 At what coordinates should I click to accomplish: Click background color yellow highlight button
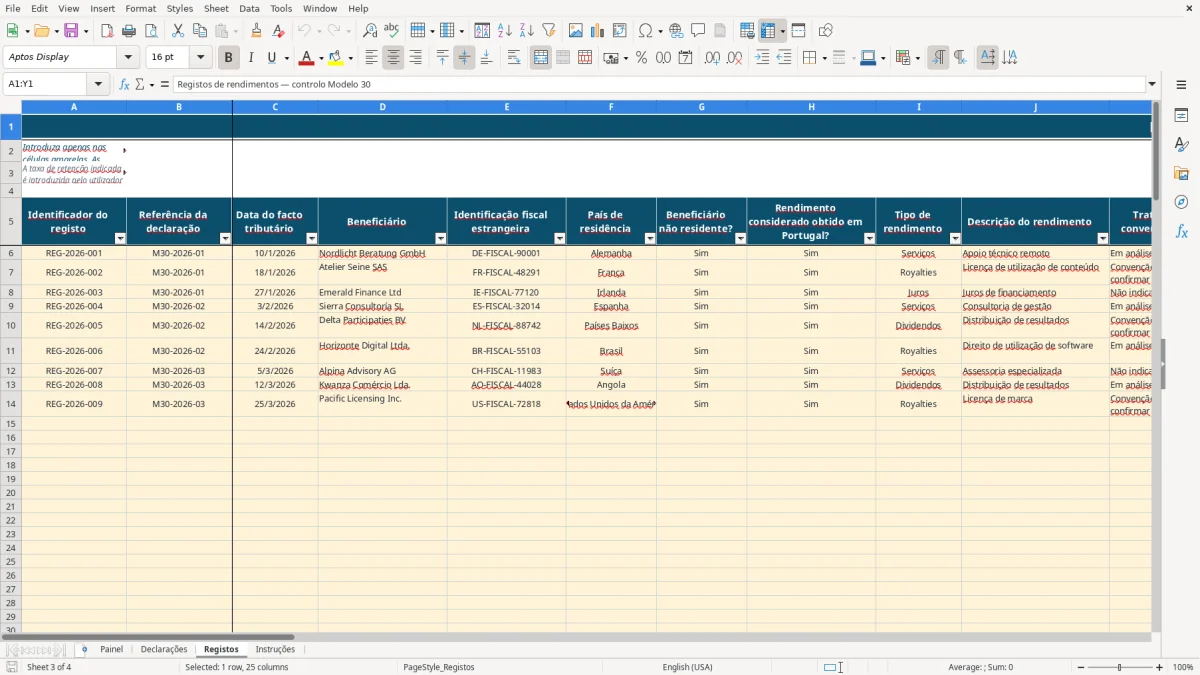336,58
